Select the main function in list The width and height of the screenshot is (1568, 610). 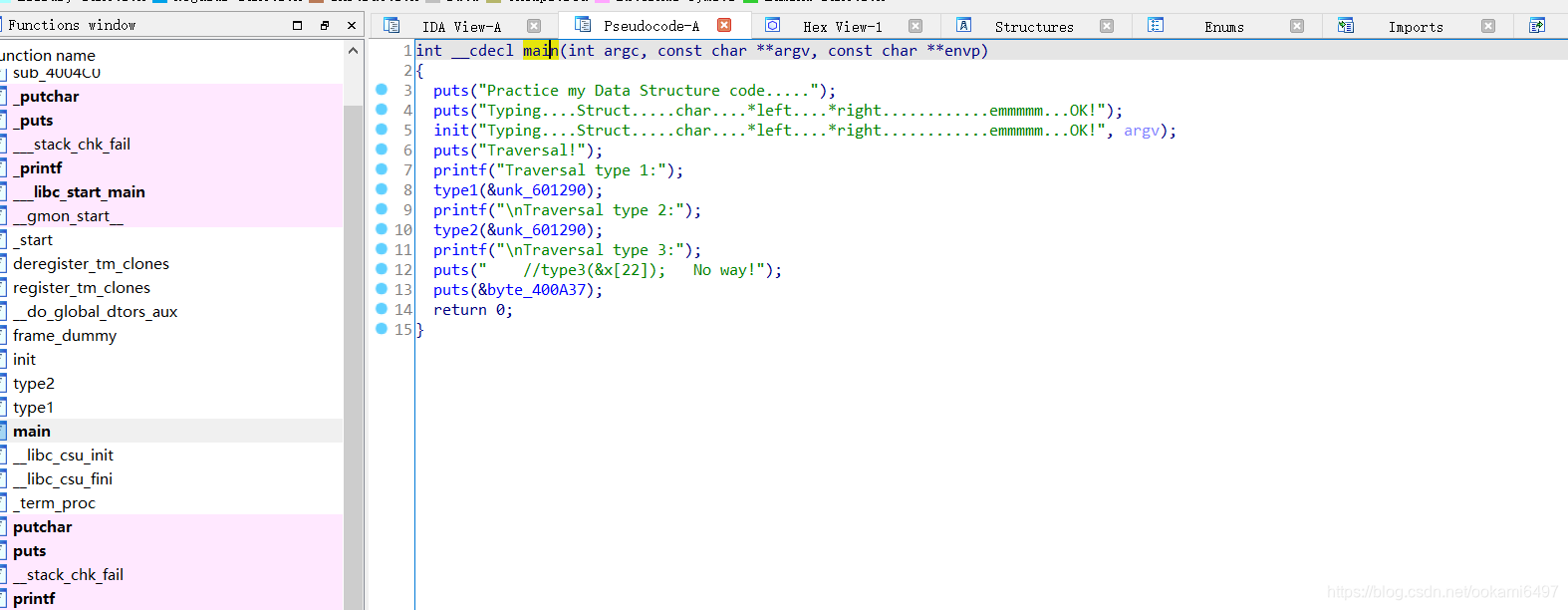[171, 431]
